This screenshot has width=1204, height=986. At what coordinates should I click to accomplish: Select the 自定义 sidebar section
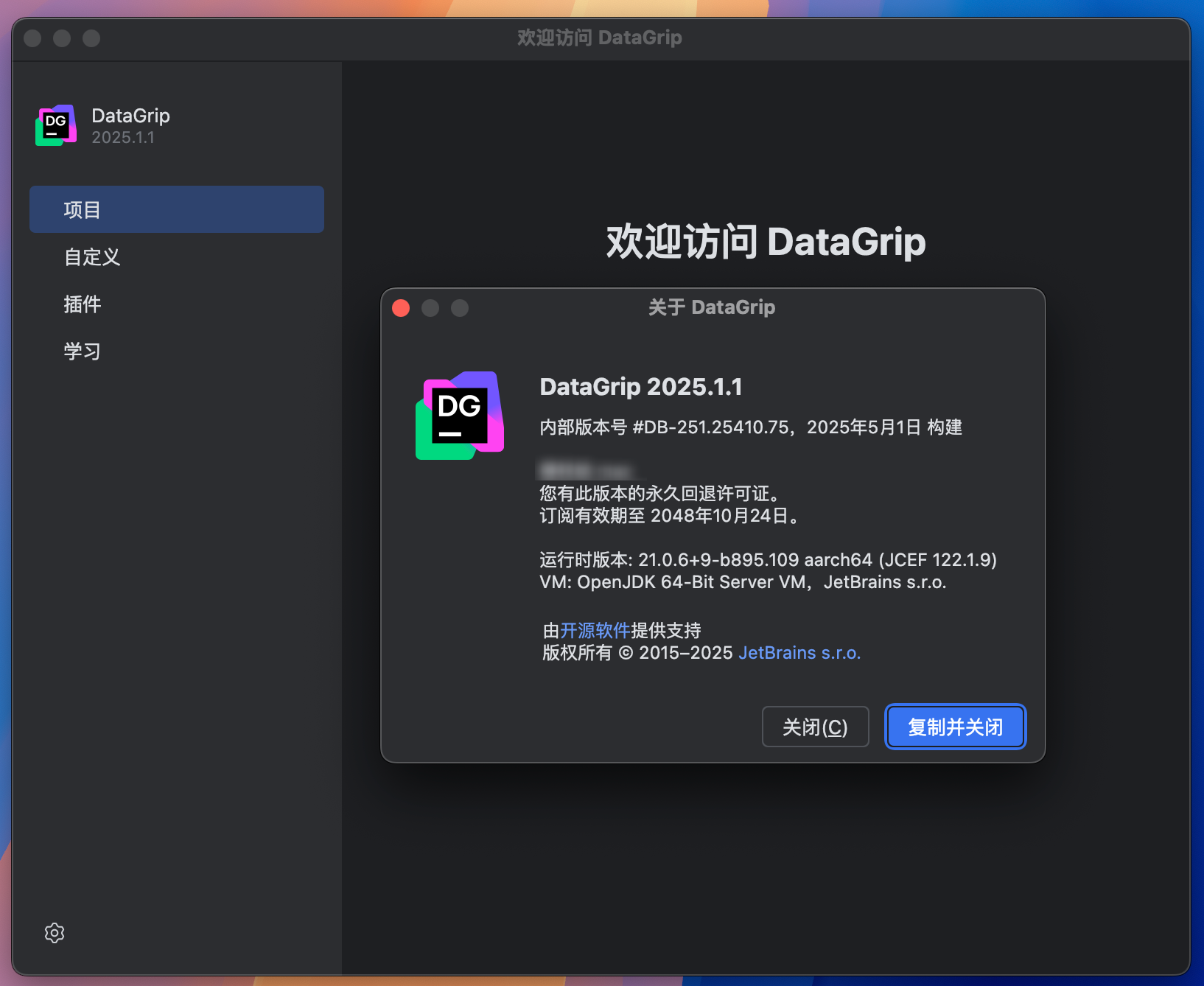[91, 257]
